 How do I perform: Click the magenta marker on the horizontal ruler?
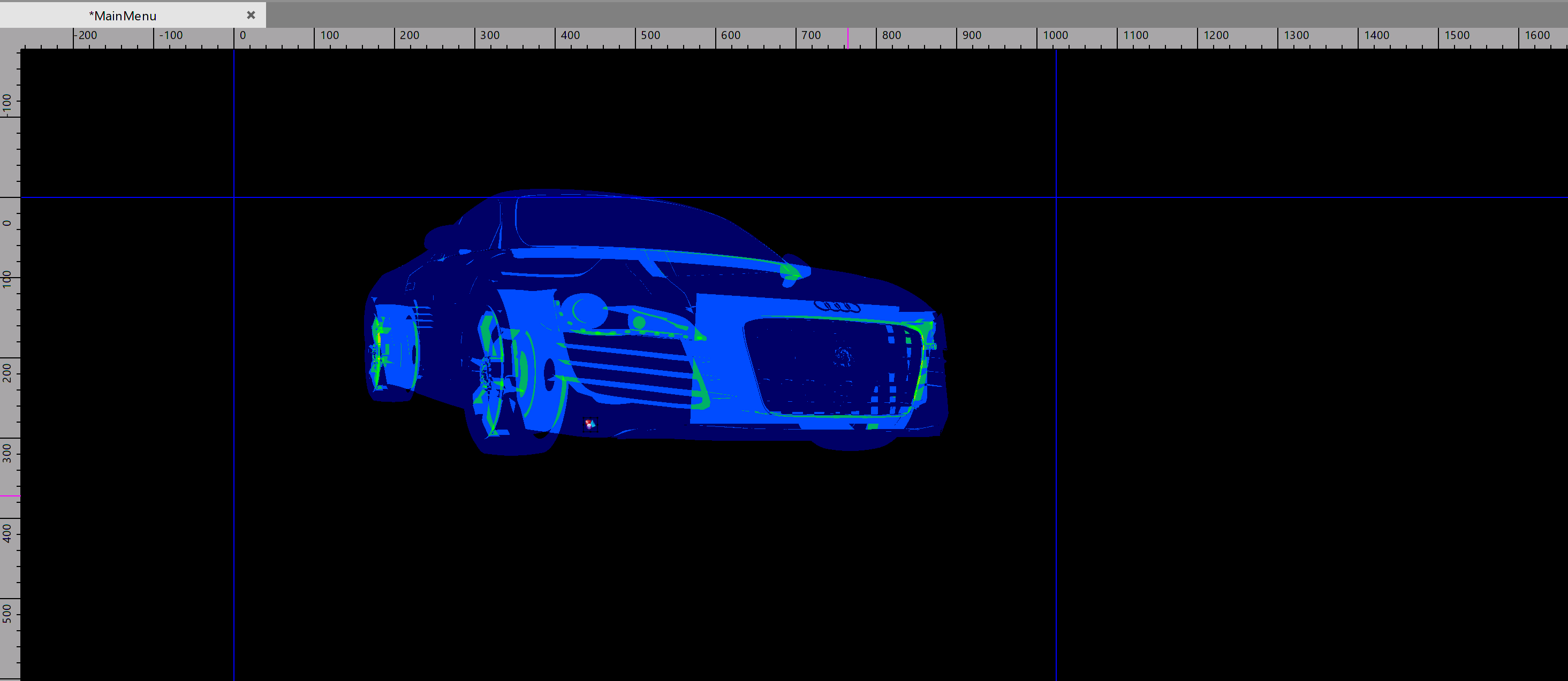point(847,37)
